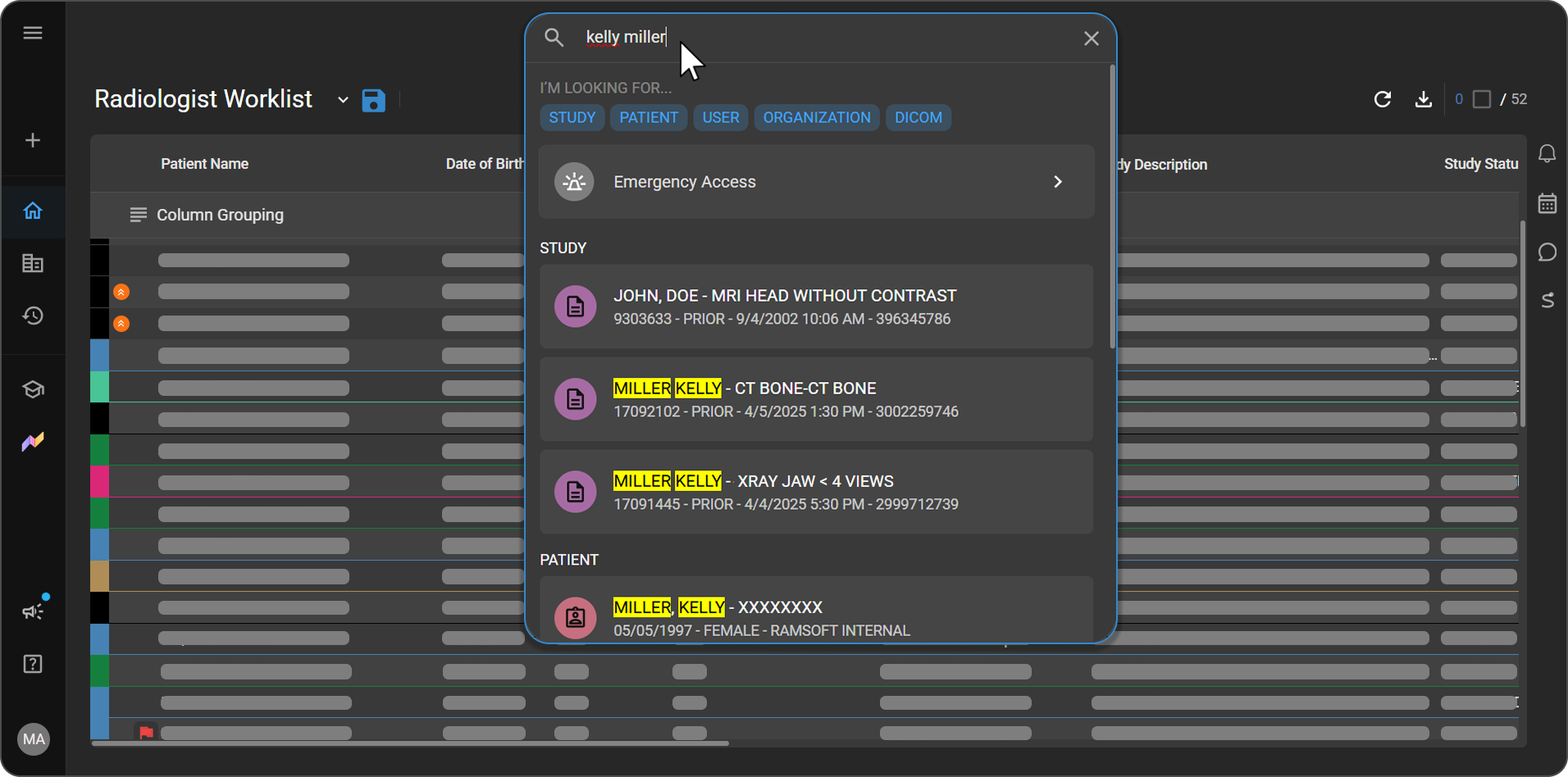The image size is (1568, 777).
Task: Filter search by STUDY chip
Action: pos(572,117)
